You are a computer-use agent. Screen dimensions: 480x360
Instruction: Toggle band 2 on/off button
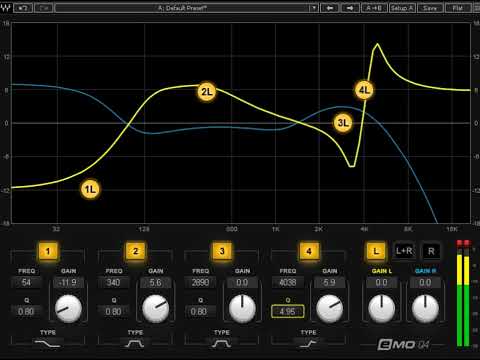click(135, 251)
